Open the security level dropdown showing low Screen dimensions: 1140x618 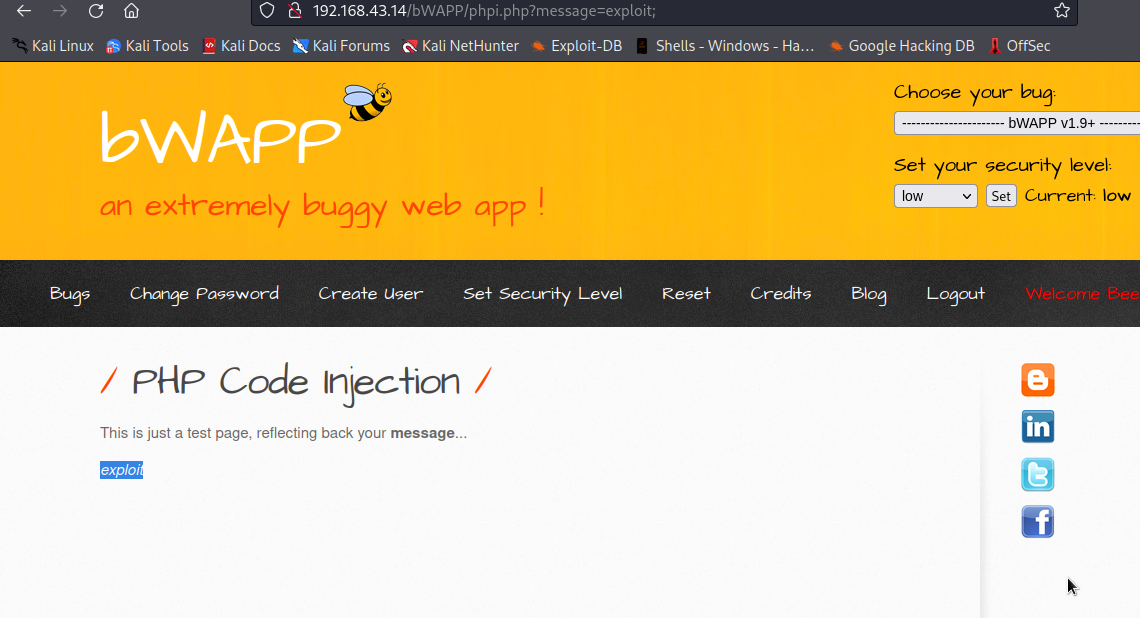click(x=936, y=196)
